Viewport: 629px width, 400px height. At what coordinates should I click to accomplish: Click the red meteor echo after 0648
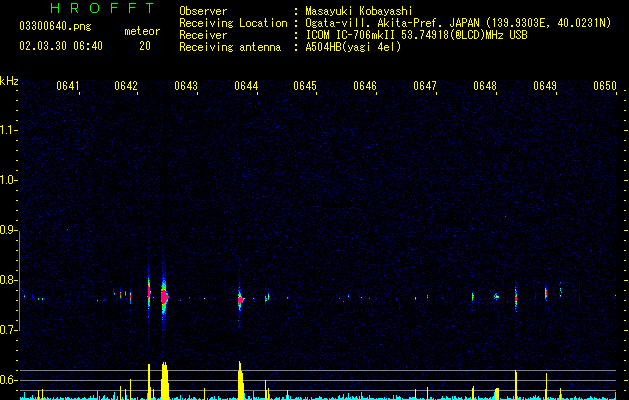[516, 298]
